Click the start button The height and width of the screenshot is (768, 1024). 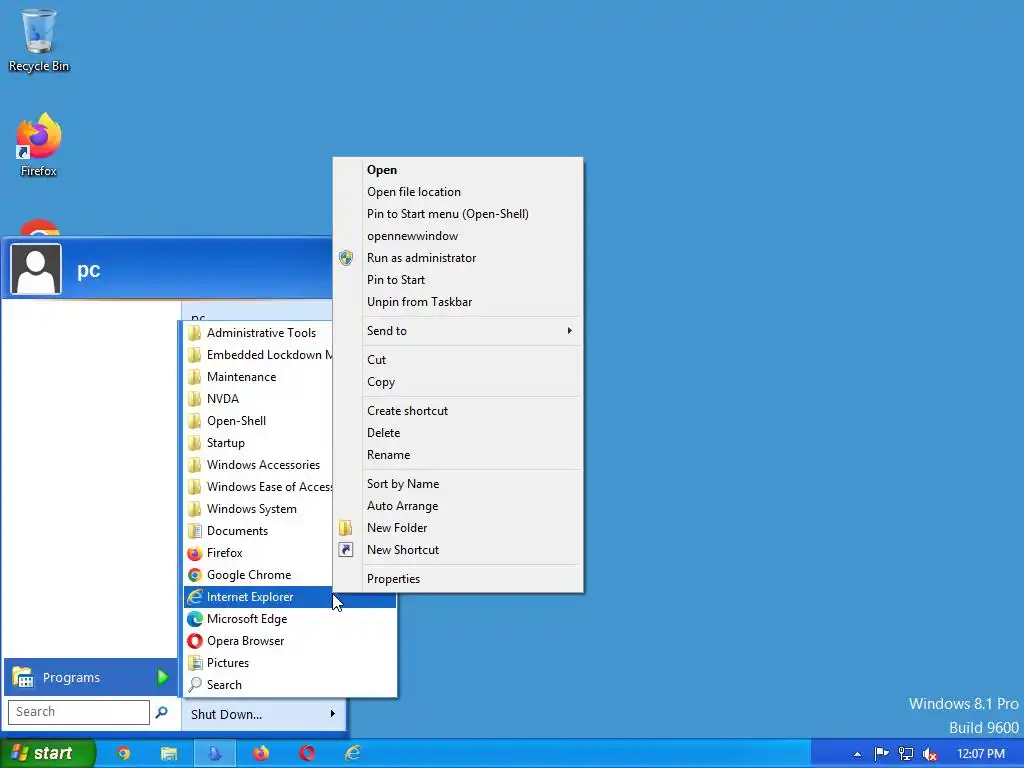[x=48, y=754]
